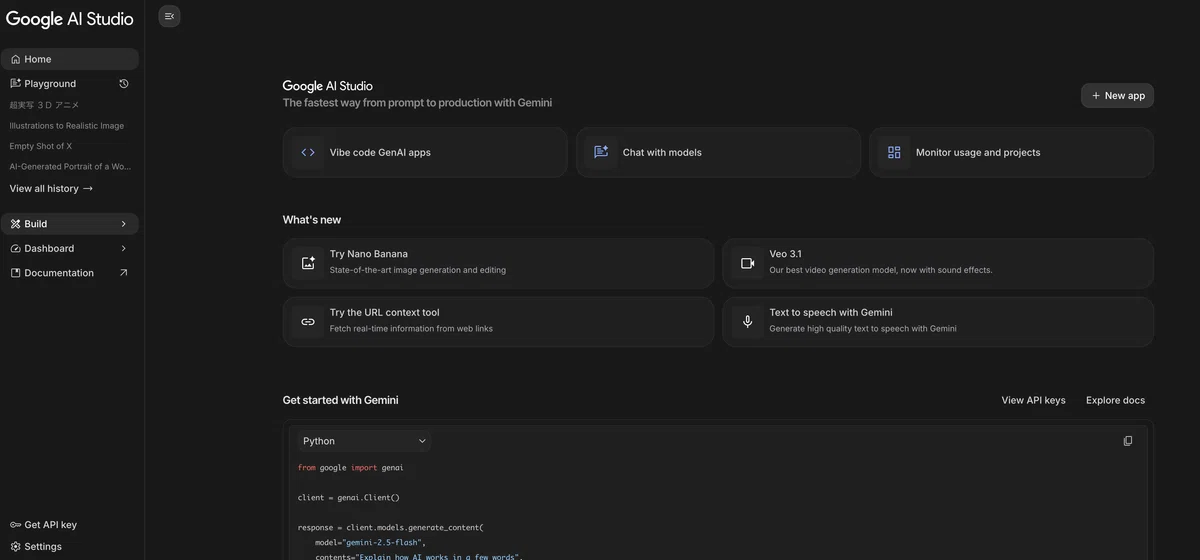The image size is (1200, 560).
Task: Open the Vibe code GenAI apps card
Action: tap(425, 153)
